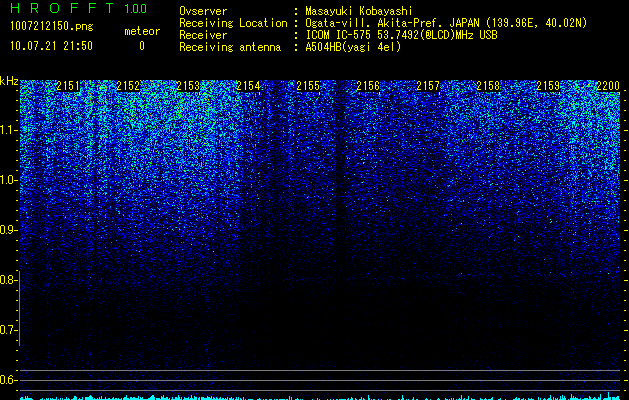Click the cyan signal level graph at bottom

coord(321,397)
